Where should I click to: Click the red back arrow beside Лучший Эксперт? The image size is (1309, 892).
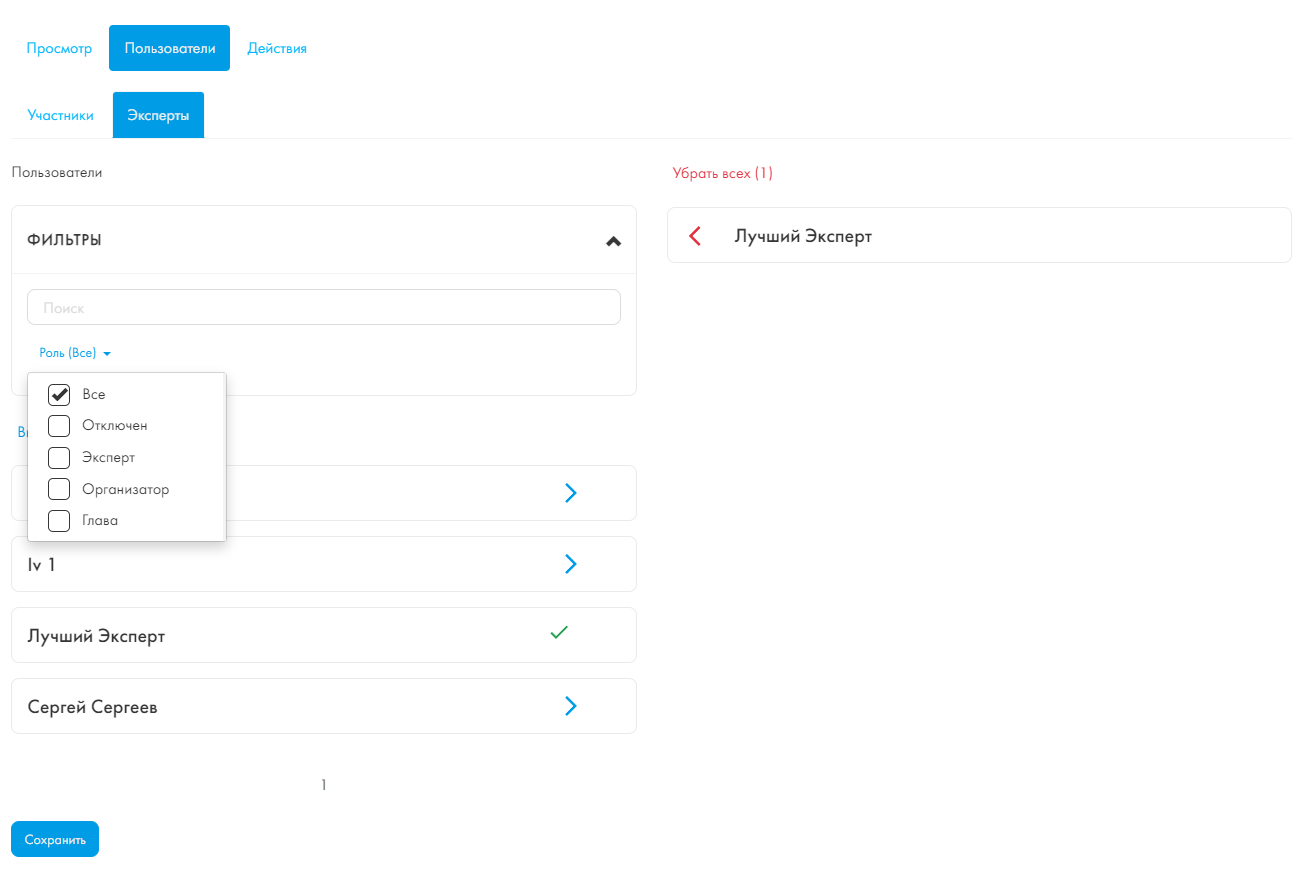[x=695, y=236]
